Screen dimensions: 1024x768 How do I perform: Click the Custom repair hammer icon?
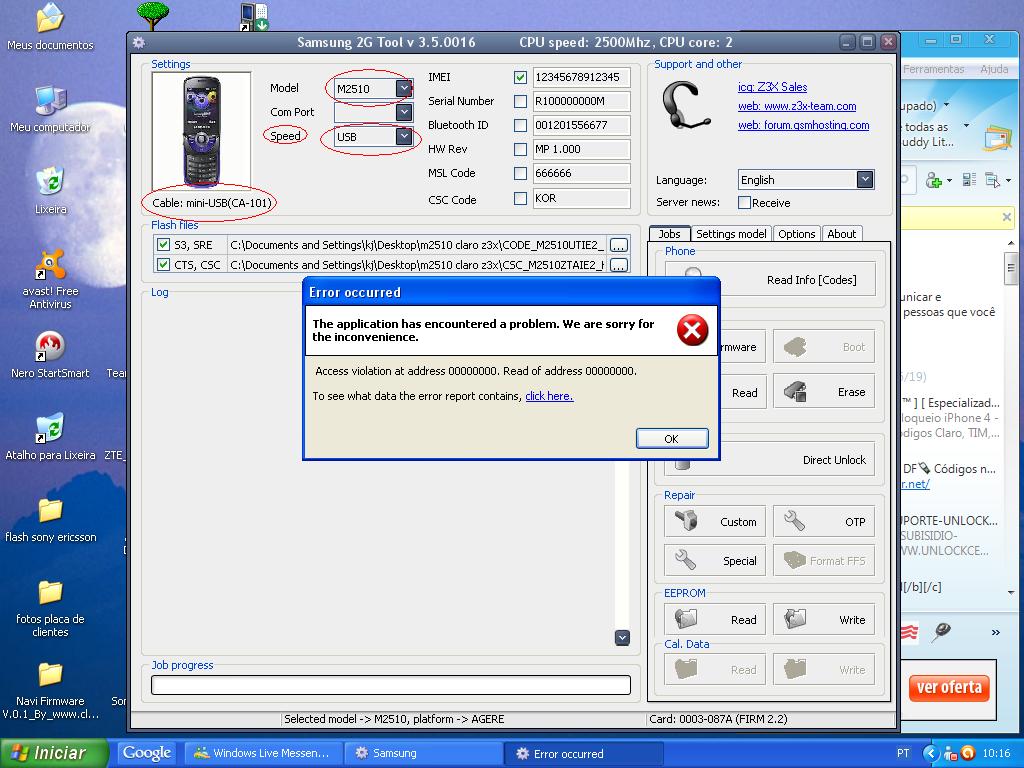tap(686, 520)
